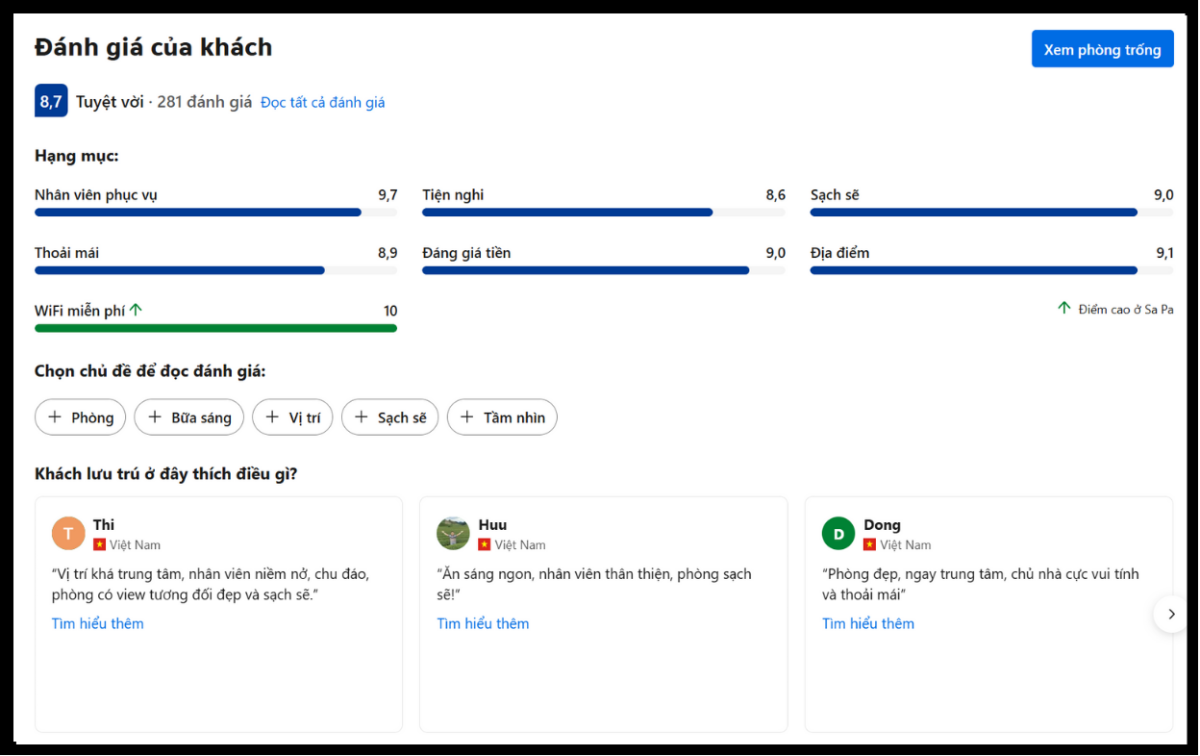
Task: Click Huu's profile photo avatar
Action: point(453,533)
